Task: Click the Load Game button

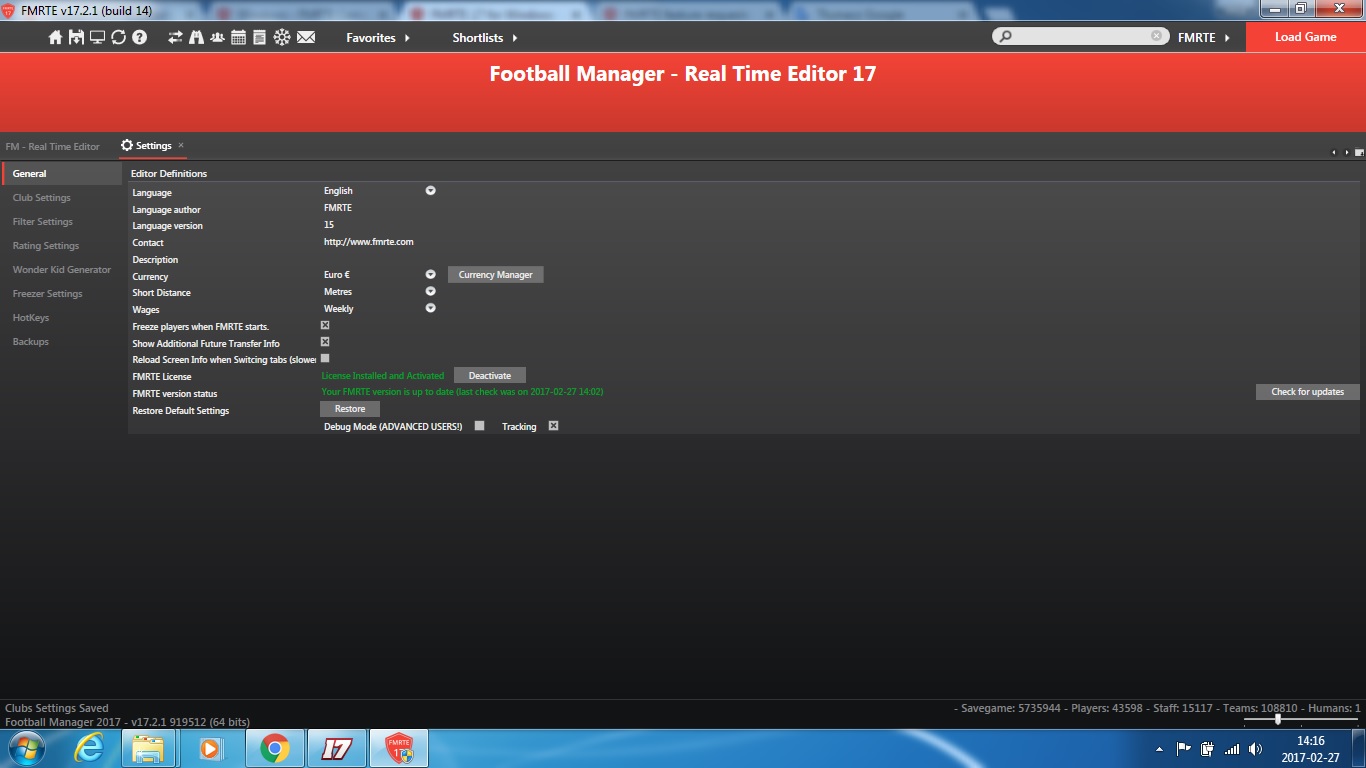Action: (1305, 37)
